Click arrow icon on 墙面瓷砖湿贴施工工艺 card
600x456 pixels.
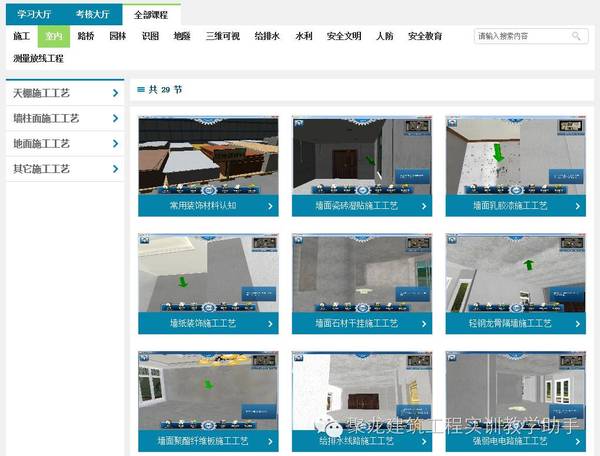coord(424,206)
